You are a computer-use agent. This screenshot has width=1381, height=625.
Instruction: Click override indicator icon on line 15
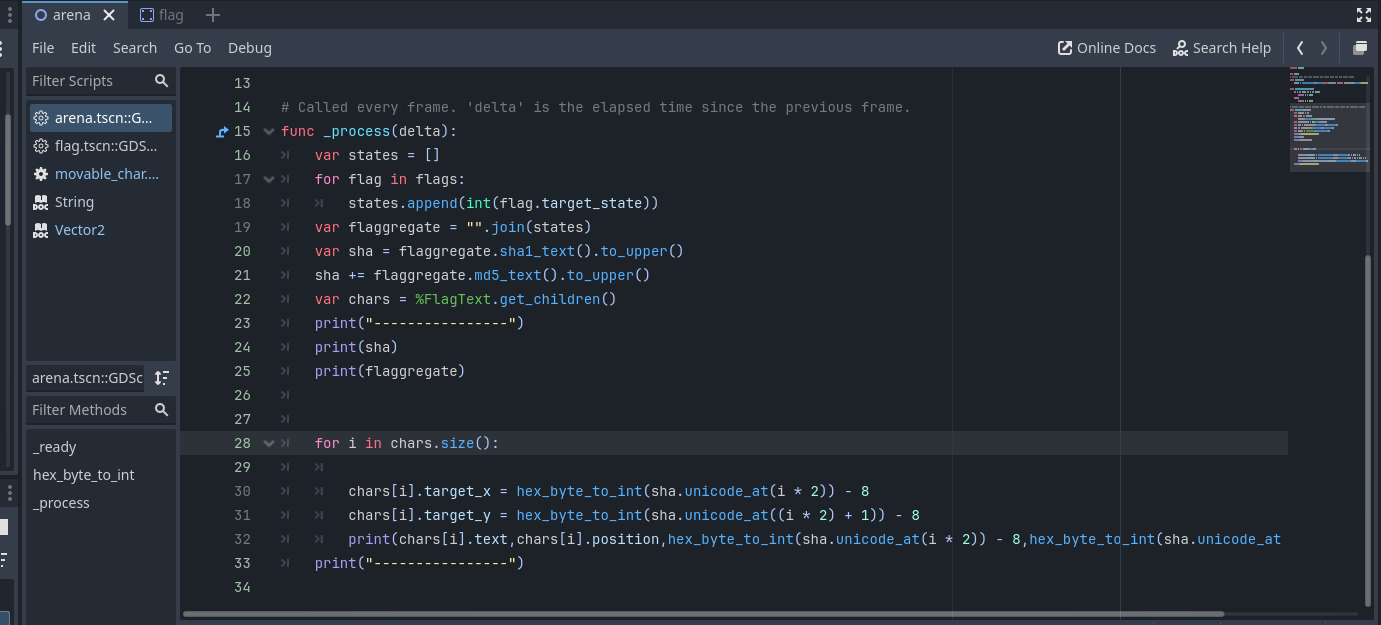coord(222,131)
